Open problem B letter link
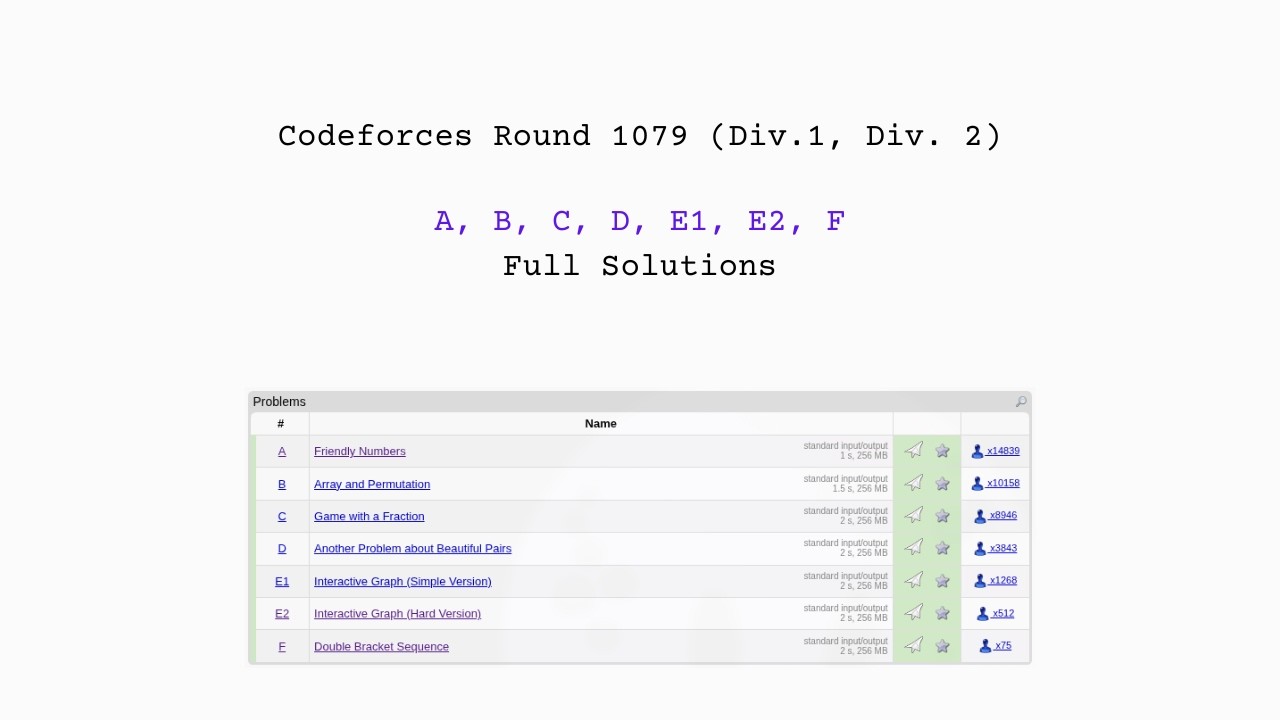The width and height of the screenshot is (1280, 720). pyautogui.click(x=282, y=484)
